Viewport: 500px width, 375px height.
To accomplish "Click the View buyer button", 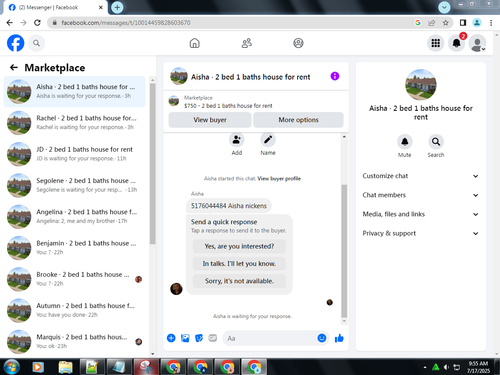I will tap(210, 120).
